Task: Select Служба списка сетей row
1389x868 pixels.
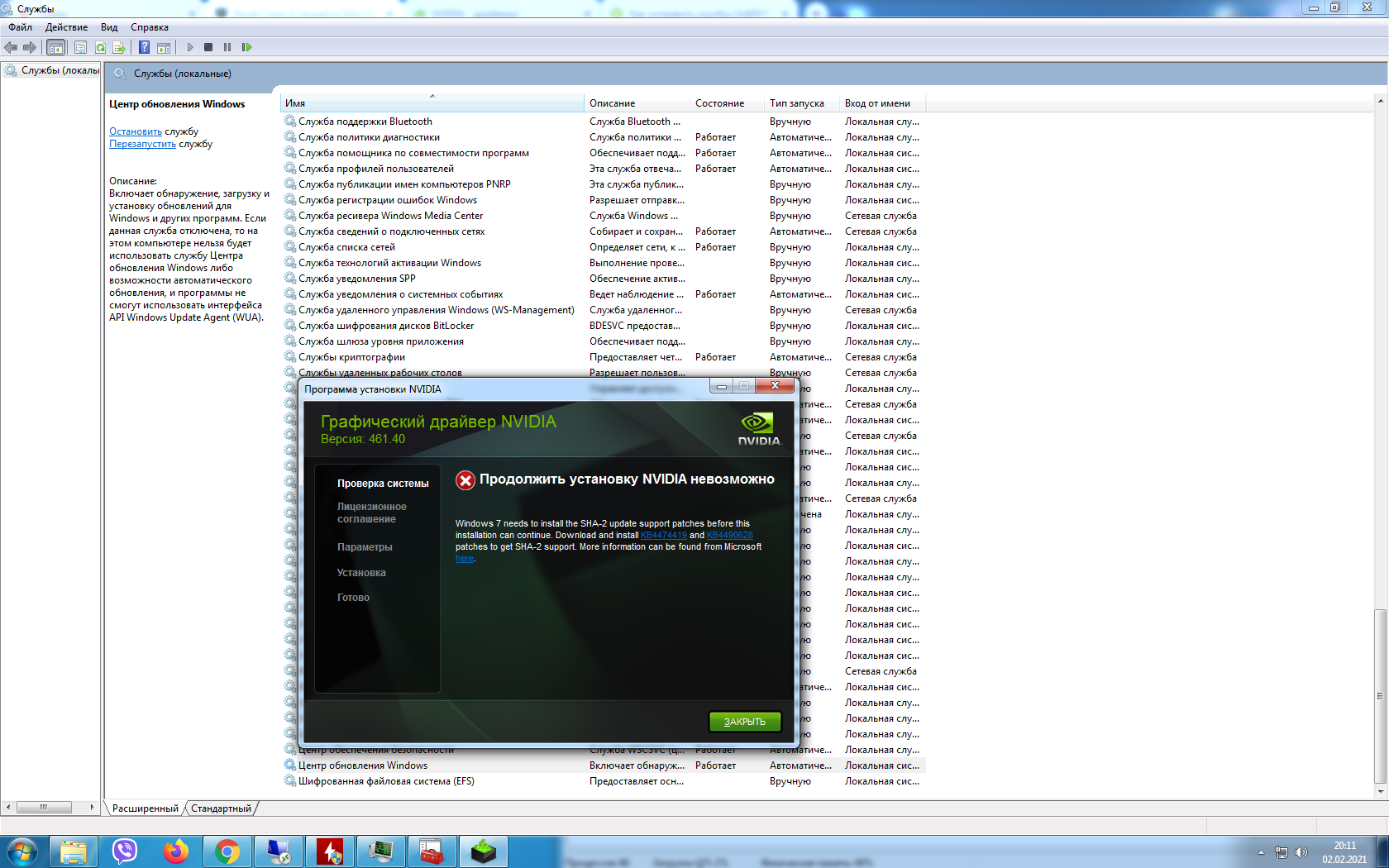Action: pyautogui.click(x=604, y=247)
